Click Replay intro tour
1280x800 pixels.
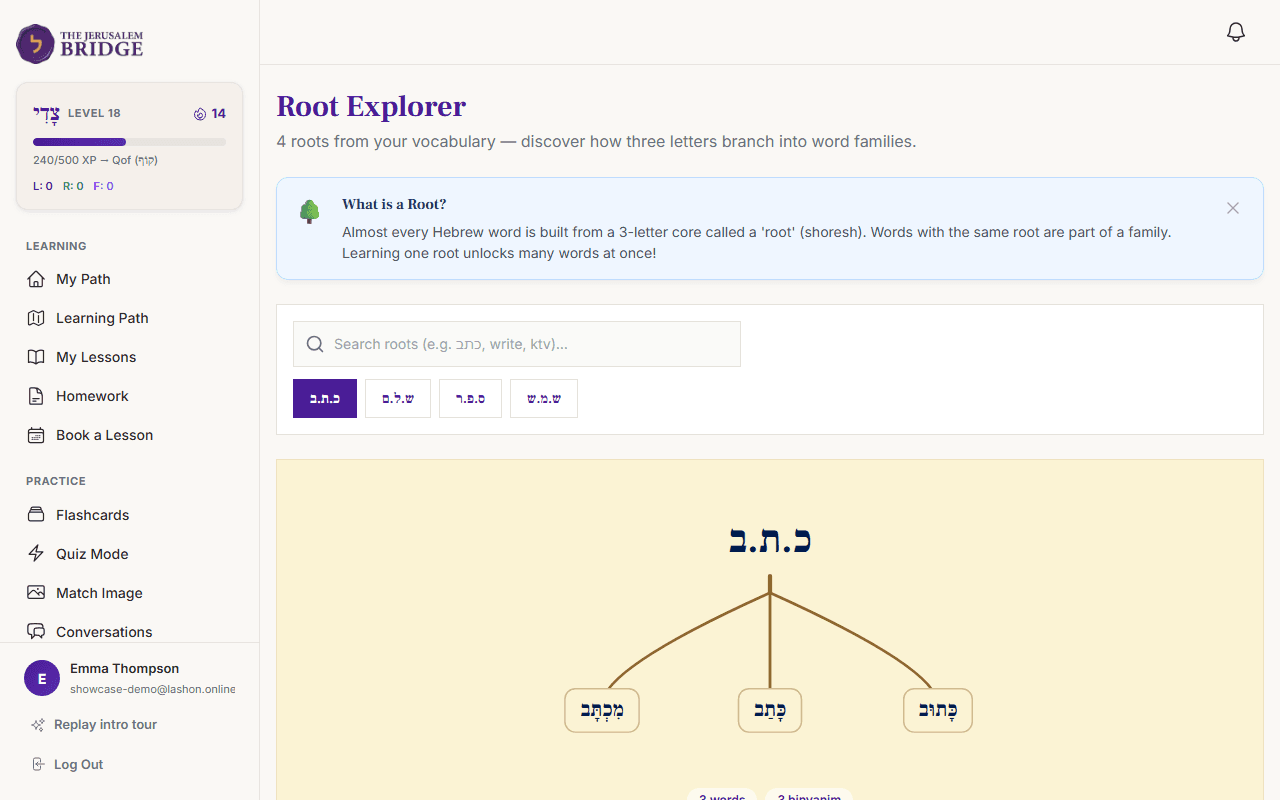(x=103, y=724)
